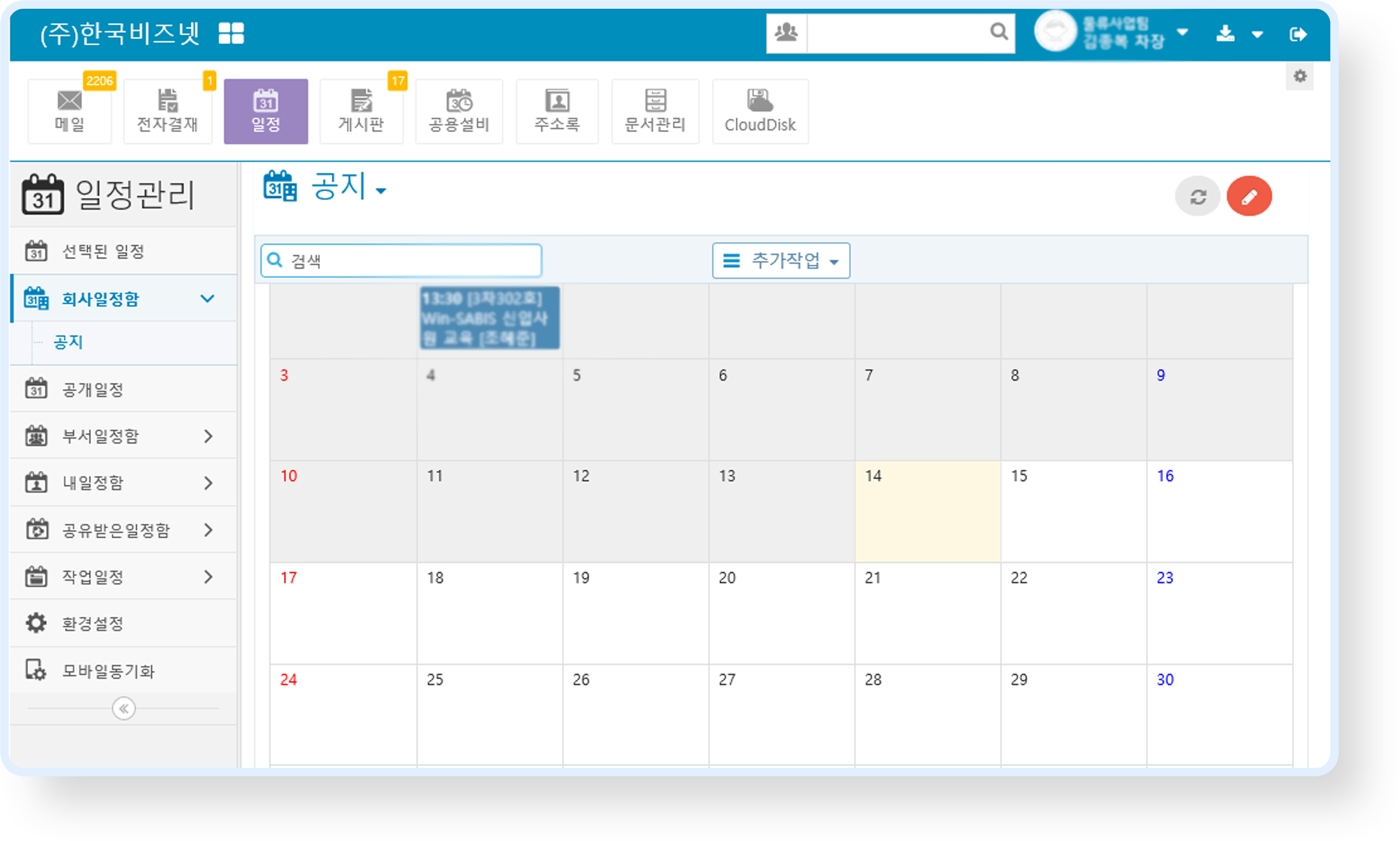Open 환경설정 settings in sidebar

tap(123, 624)
